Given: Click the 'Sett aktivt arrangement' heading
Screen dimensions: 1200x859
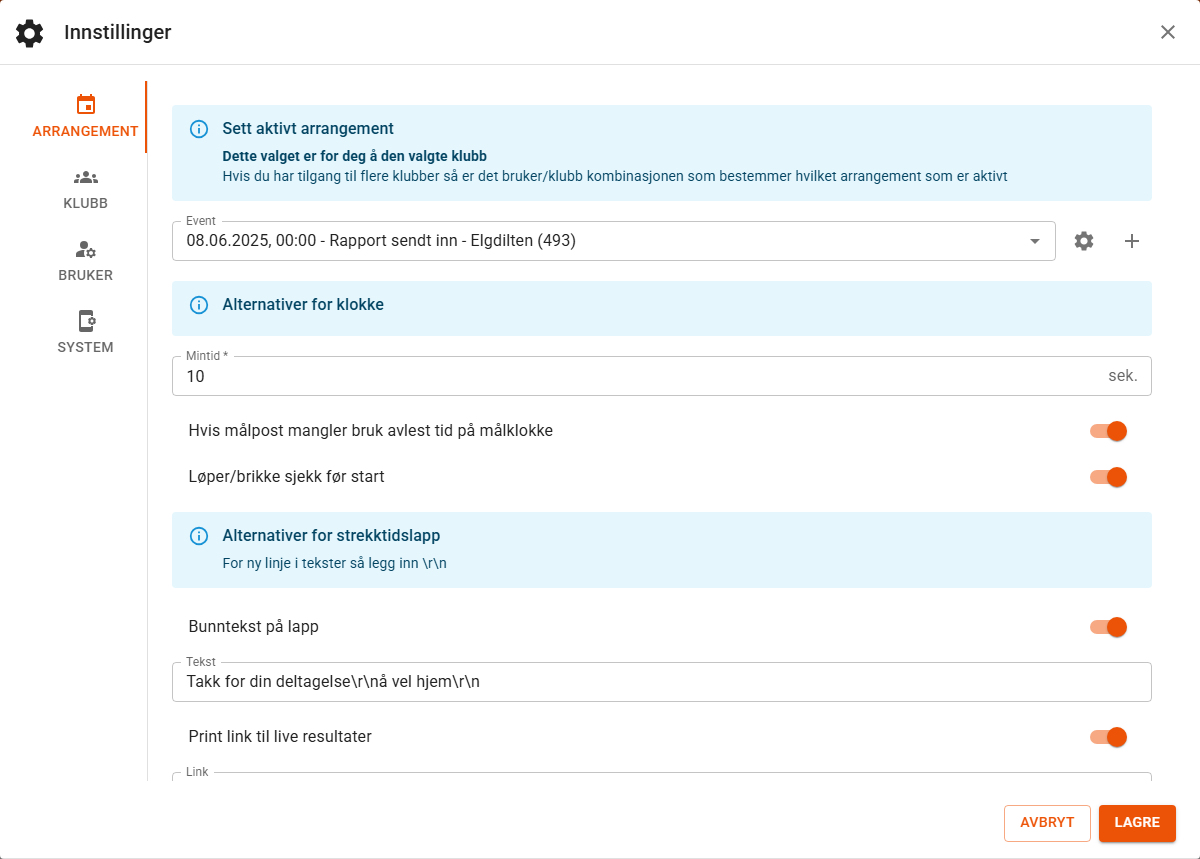Looking at the screenshot, I should click(x=308, y=129).
